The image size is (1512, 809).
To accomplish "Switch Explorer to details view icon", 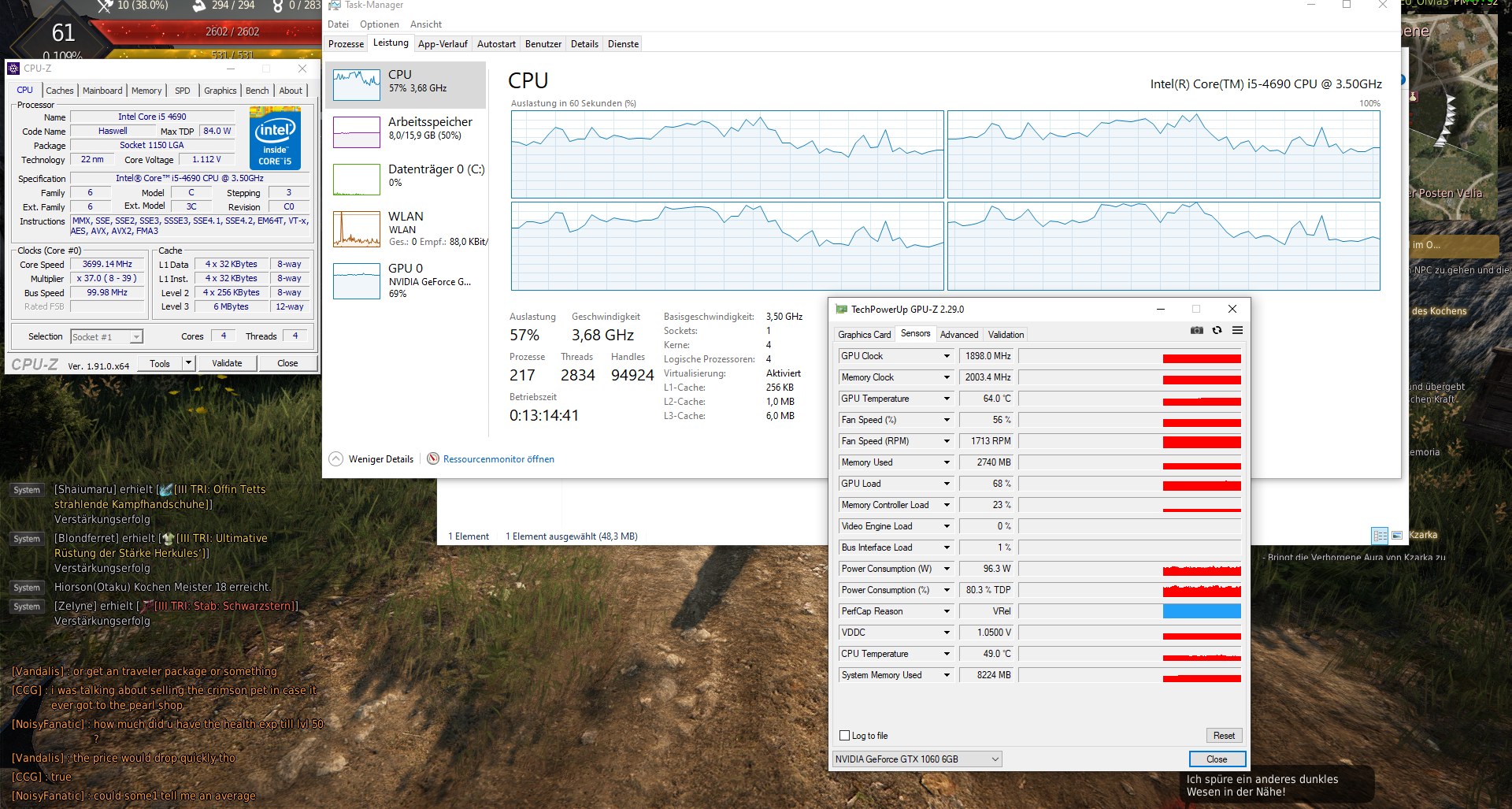I will pyautogui.click(x=1380, y=536).
